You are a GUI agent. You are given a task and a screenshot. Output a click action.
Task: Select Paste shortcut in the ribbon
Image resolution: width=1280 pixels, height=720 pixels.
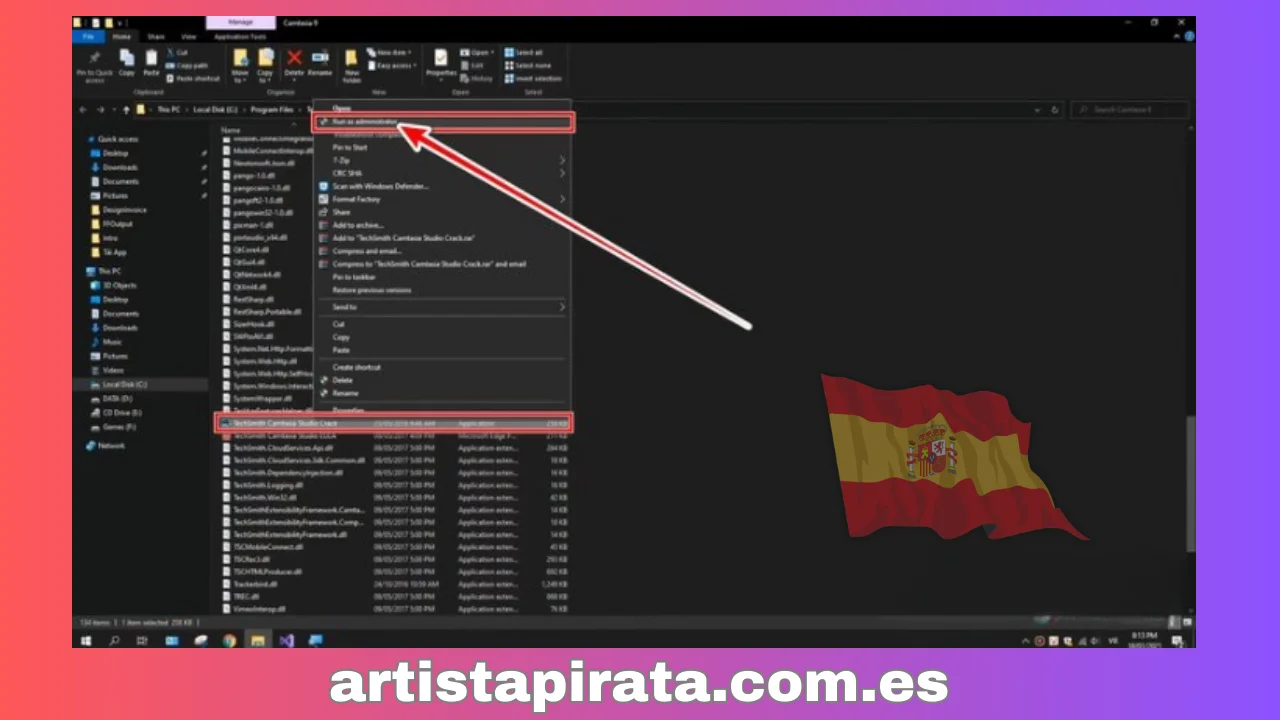pos(193,78)
